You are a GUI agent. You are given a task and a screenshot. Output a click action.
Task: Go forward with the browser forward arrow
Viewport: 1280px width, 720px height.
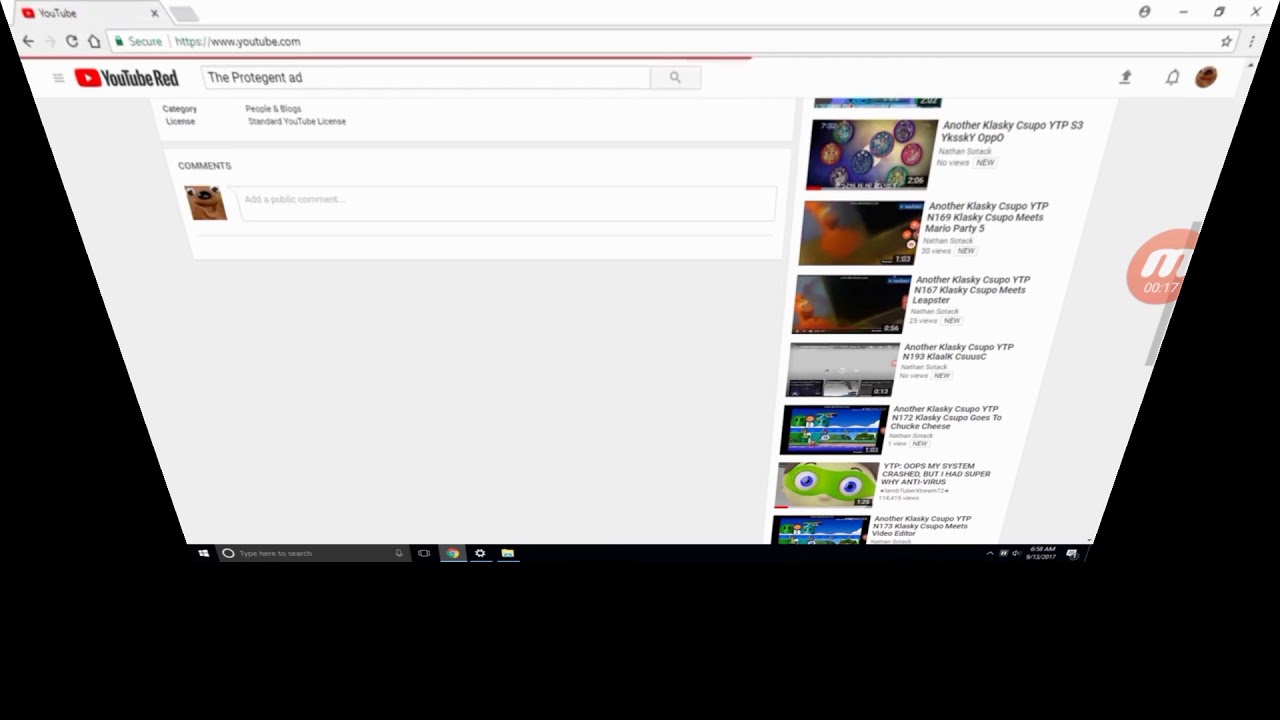click(50, 41)
